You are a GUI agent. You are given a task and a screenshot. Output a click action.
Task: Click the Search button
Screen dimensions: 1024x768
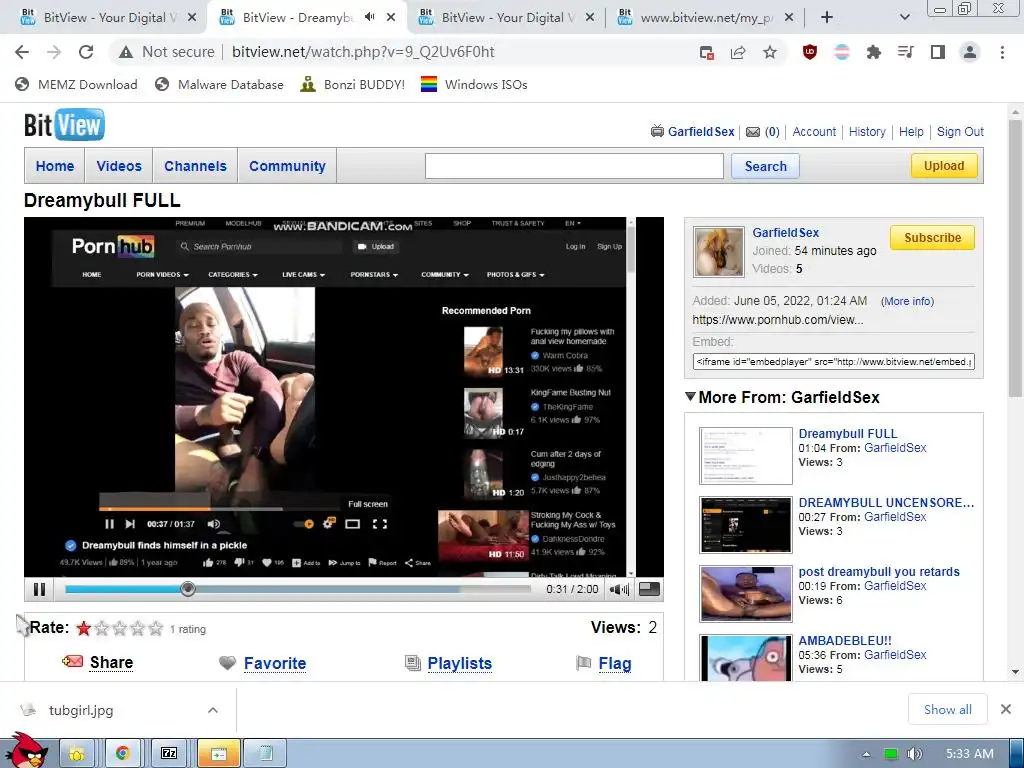tap(765, 167)
